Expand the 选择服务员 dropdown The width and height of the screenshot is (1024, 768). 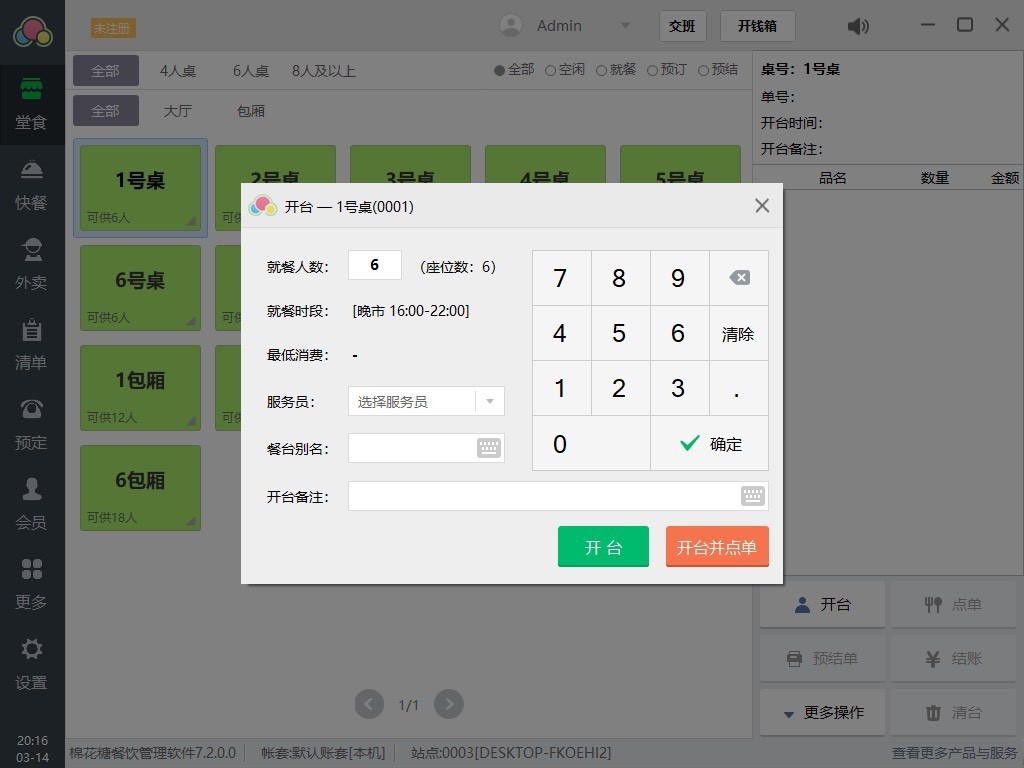pos(490,401)
